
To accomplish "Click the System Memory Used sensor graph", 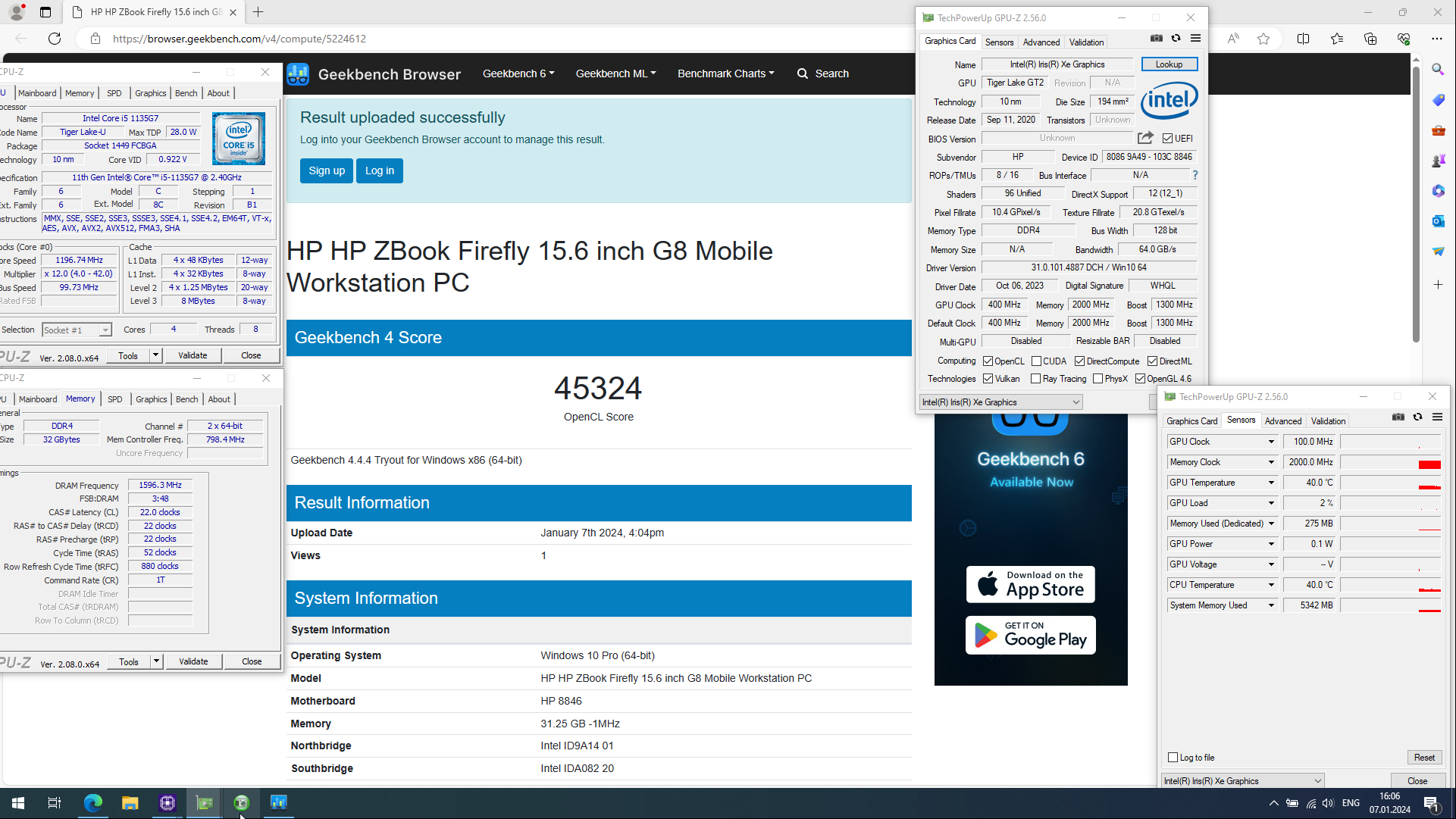I will coord(1390,605).
